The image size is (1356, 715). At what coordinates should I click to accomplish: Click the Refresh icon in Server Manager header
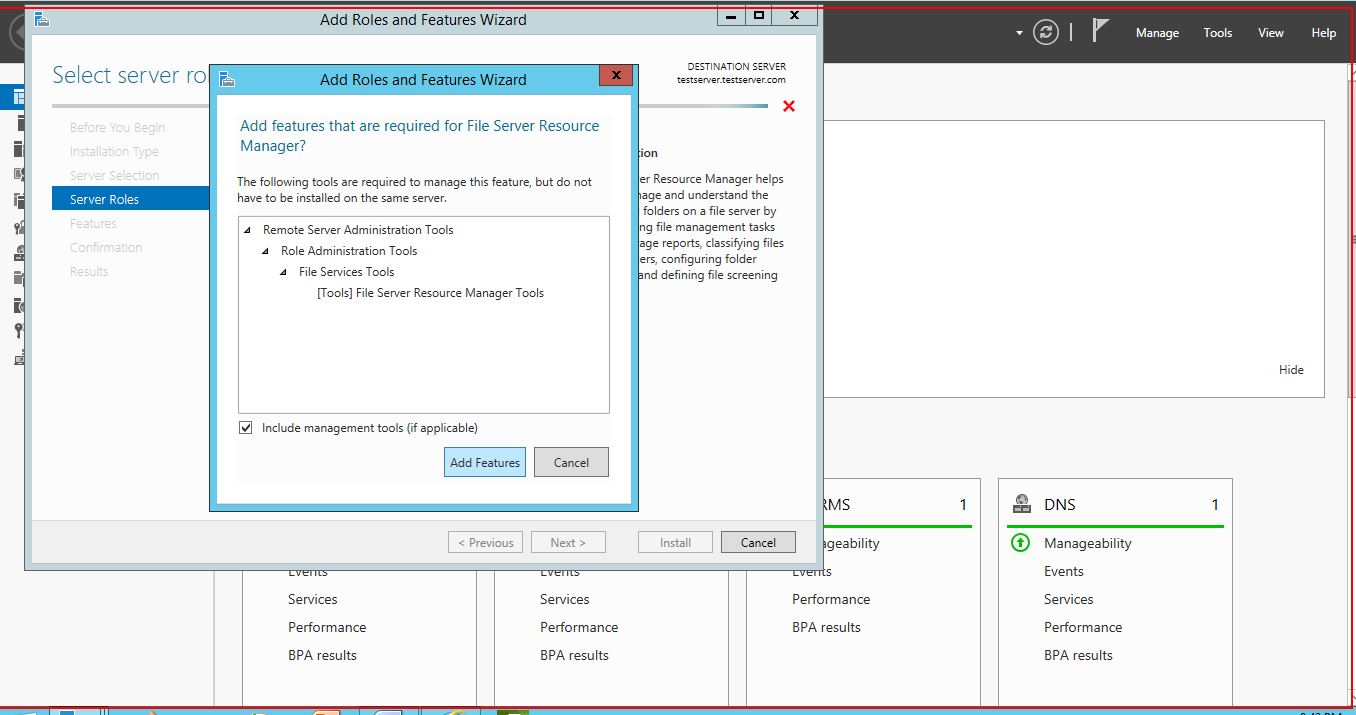click(x=1046, y=32)
